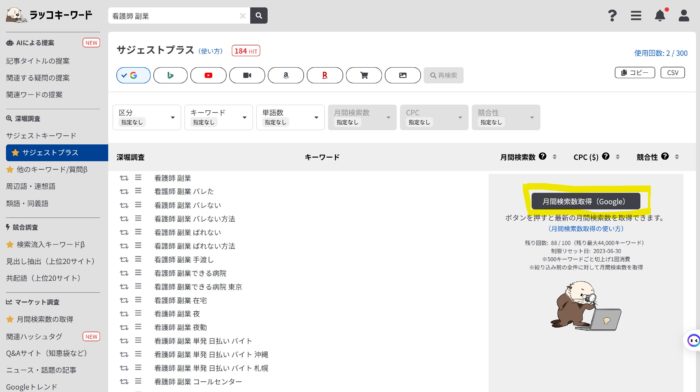Click deep-dive icon for 看護師 副業 バレた
The image size is (700, 392).
124,192
